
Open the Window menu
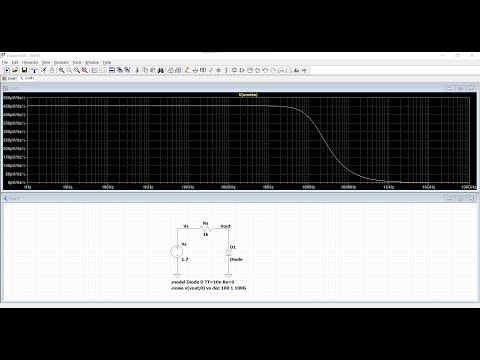(x=92, y=62)
